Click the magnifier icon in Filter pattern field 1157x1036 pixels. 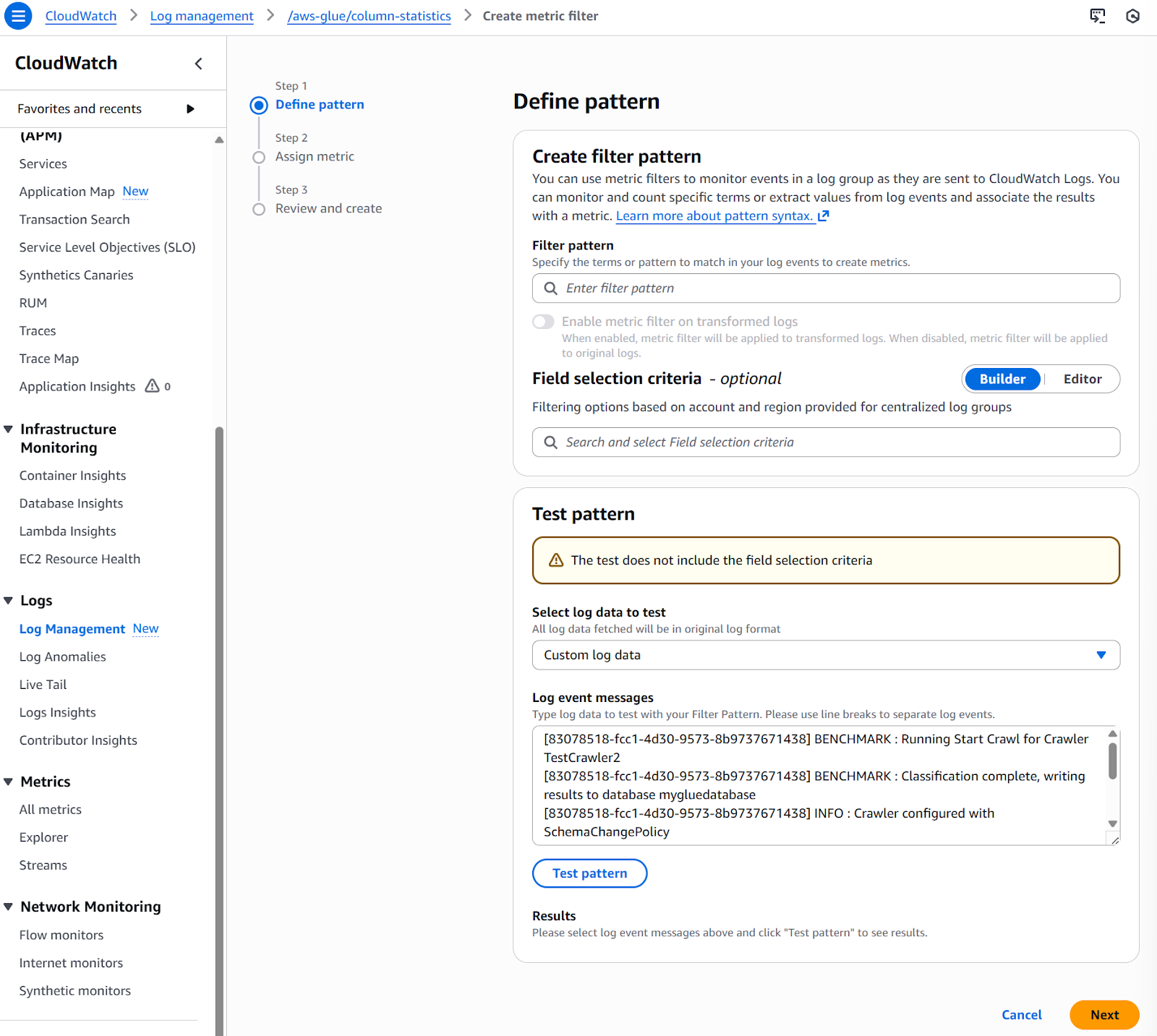(x=550, y=288)
